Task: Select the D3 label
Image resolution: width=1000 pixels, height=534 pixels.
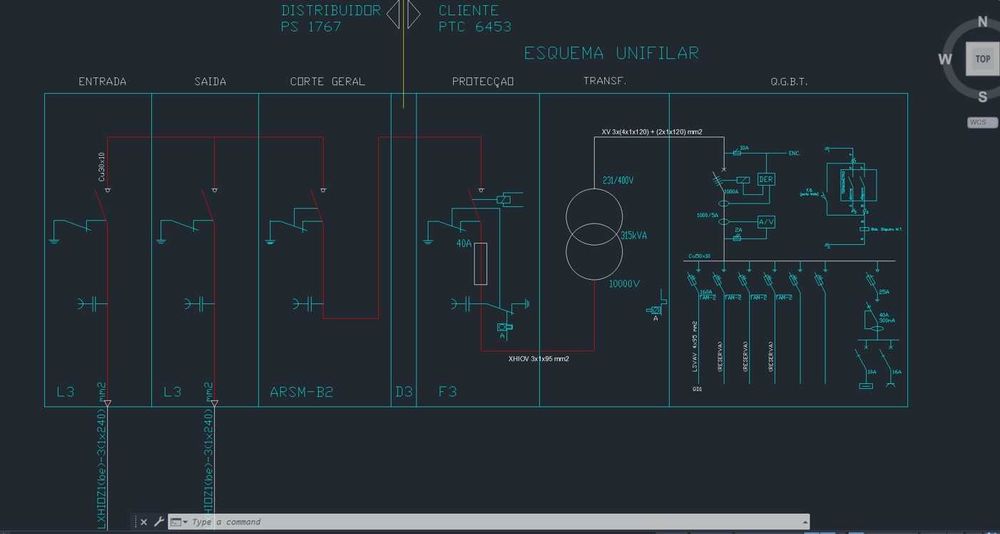Action: click(x=404, y=392)
